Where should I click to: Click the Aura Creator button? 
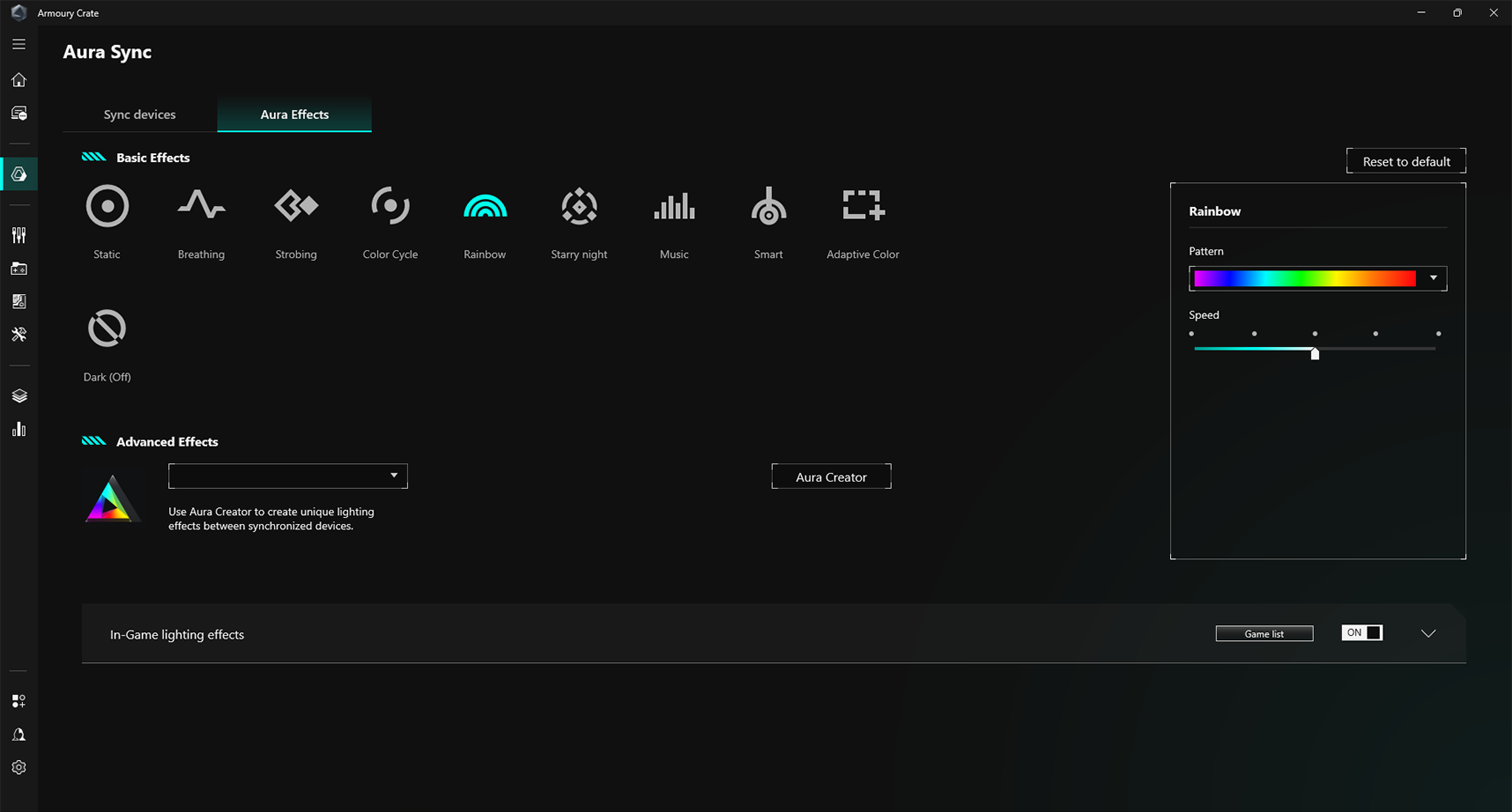(x=831, y=476)
